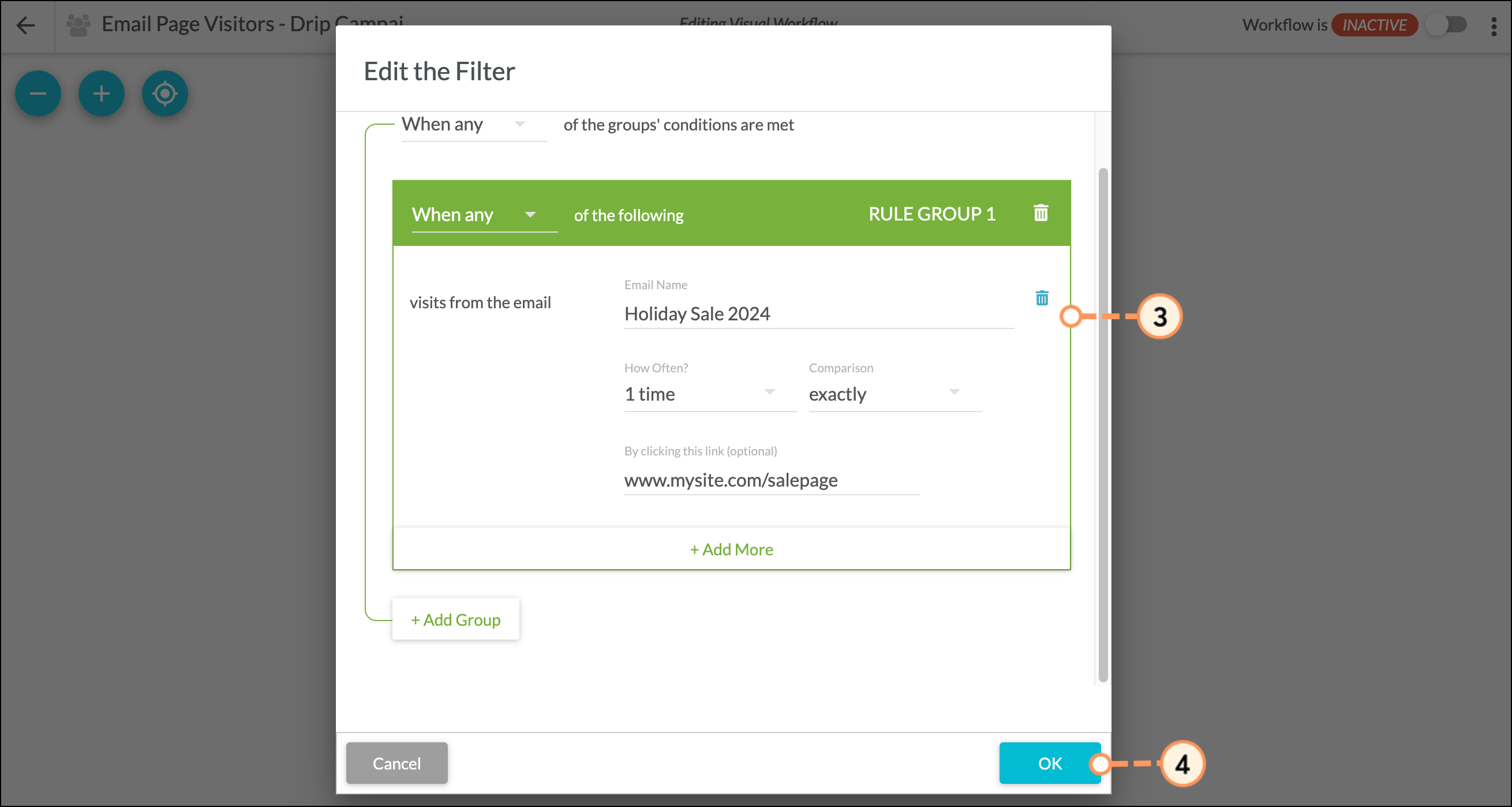This screenshot has width=1512, height=807.
Task: Recenter the workflow canvas view
Action: coord(165,94)
